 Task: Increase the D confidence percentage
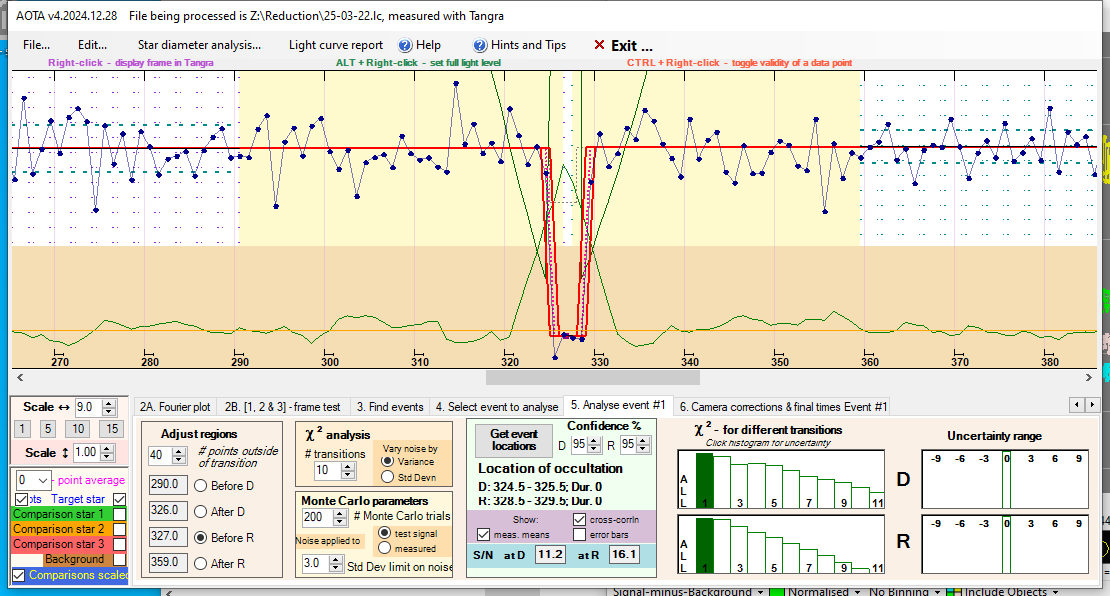click(x=593, y=441)
